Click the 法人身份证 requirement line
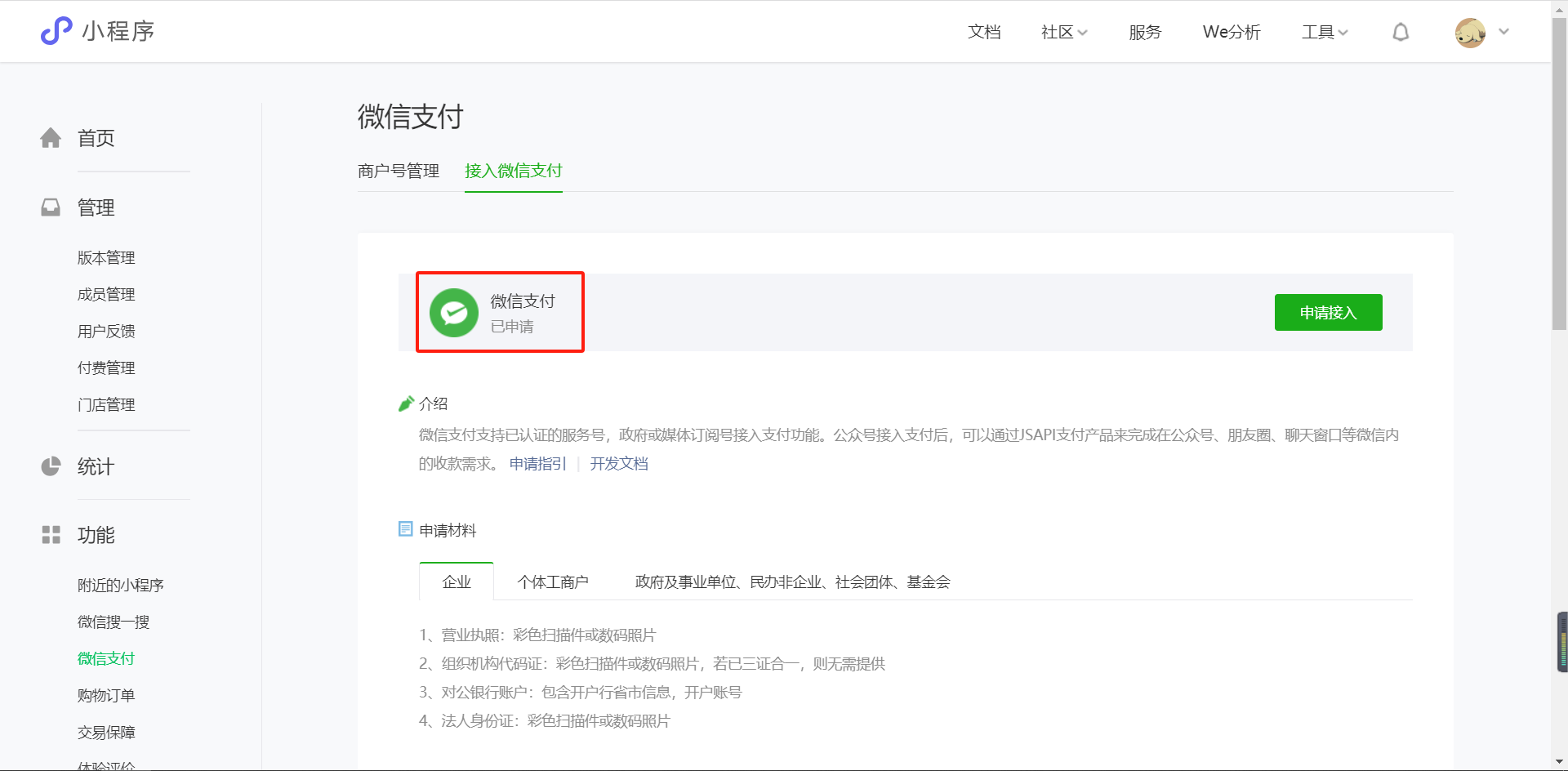 pos(544,720)
